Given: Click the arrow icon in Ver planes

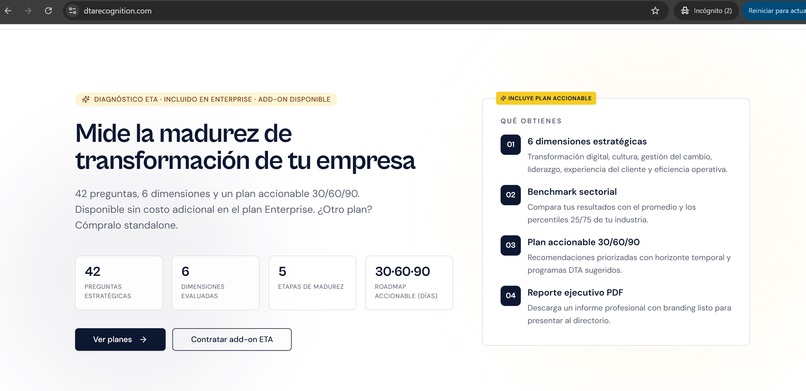Looking at the screenshot, I should pyautogui.click(x=143, y=340).
